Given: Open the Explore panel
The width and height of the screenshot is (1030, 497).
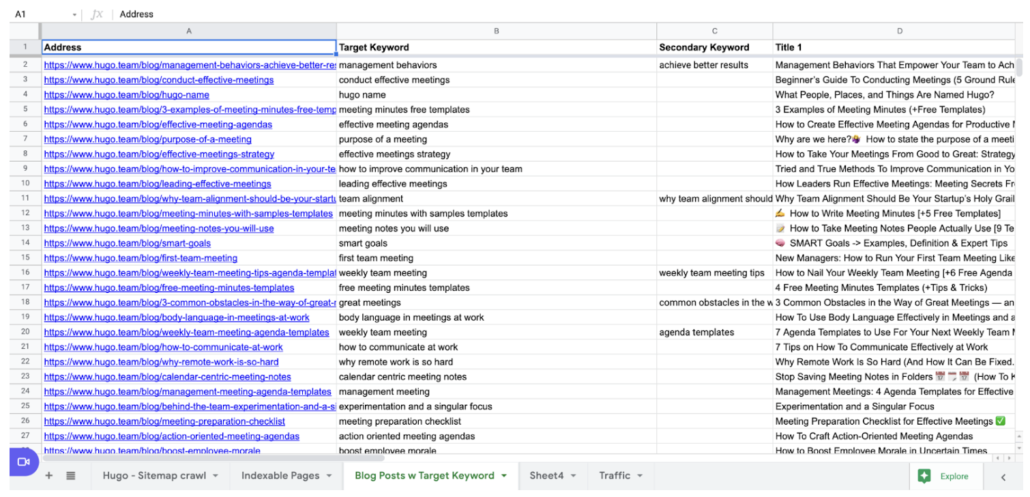Looking at the screenshot, I should point(946,477).
